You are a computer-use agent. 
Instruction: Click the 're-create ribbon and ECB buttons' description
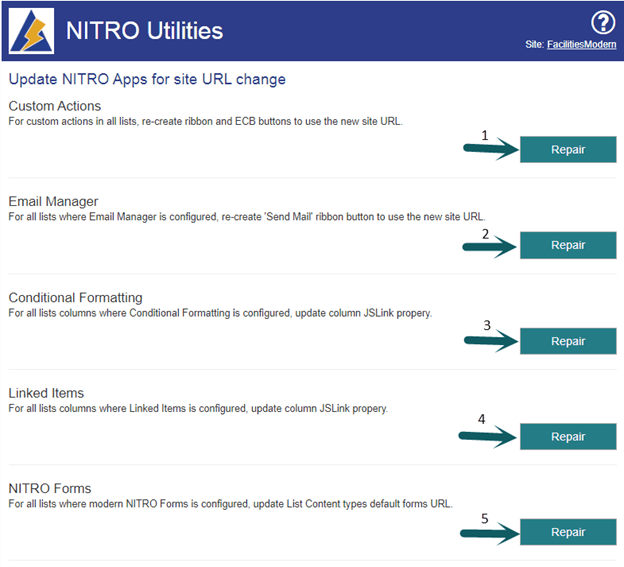[x=205, y=121]
